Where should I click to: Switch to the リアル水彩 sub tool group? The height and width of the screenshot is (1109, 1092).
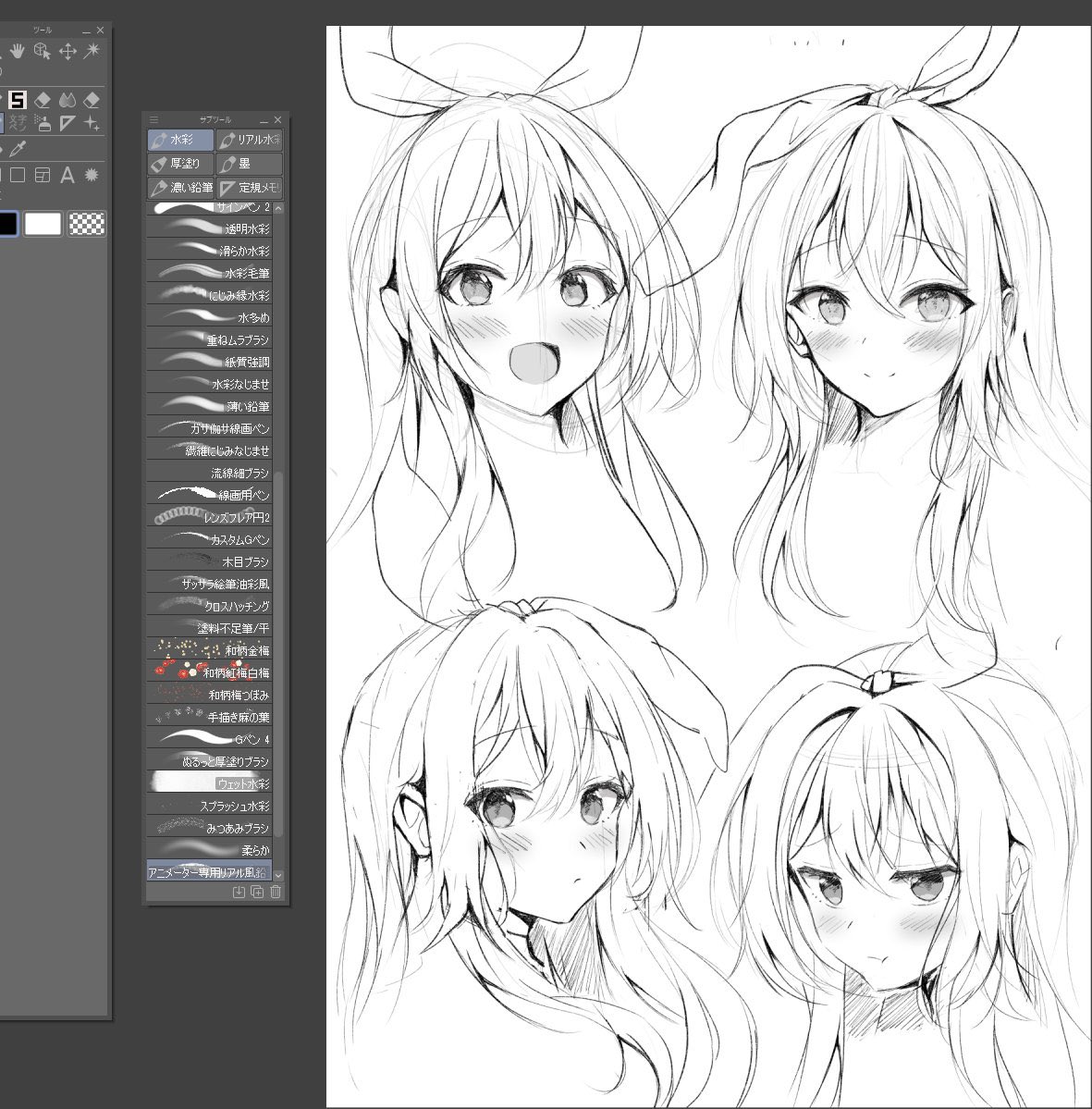click(x=249, y=140)
